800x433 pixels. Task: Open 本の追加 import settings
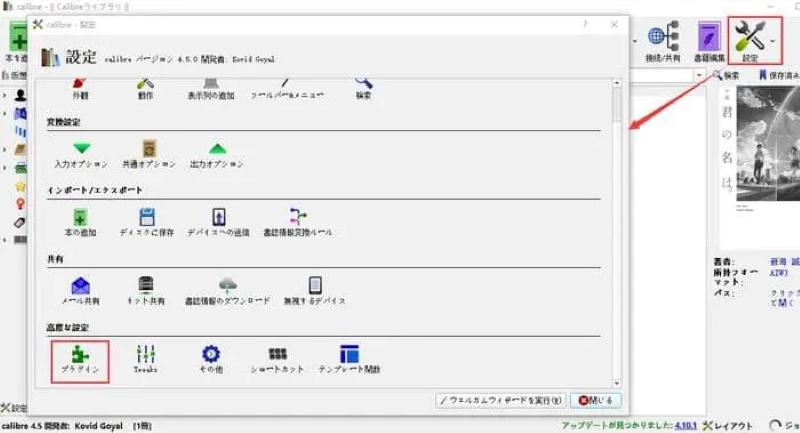(80, 223)
